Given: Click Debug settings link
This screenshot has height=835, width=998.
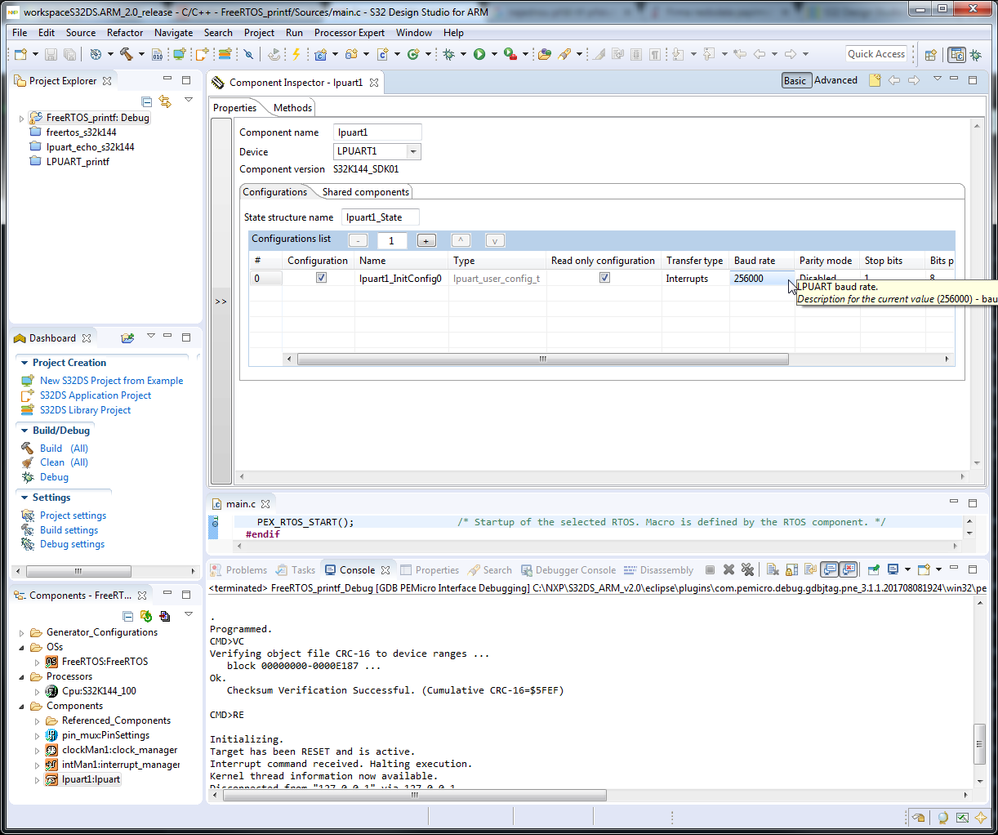Looking at the screenshot, I should click(72, 544).
